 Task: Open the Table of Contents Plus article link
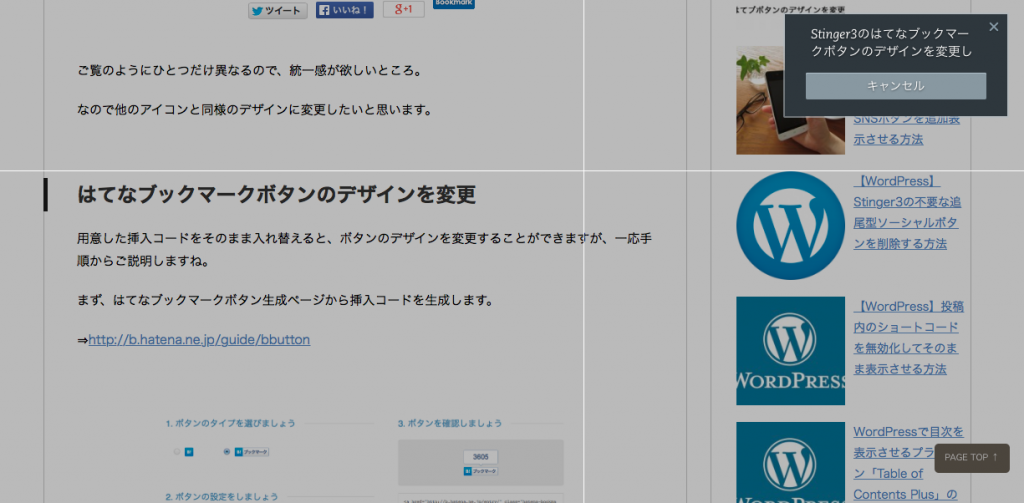tap(908, 463)
